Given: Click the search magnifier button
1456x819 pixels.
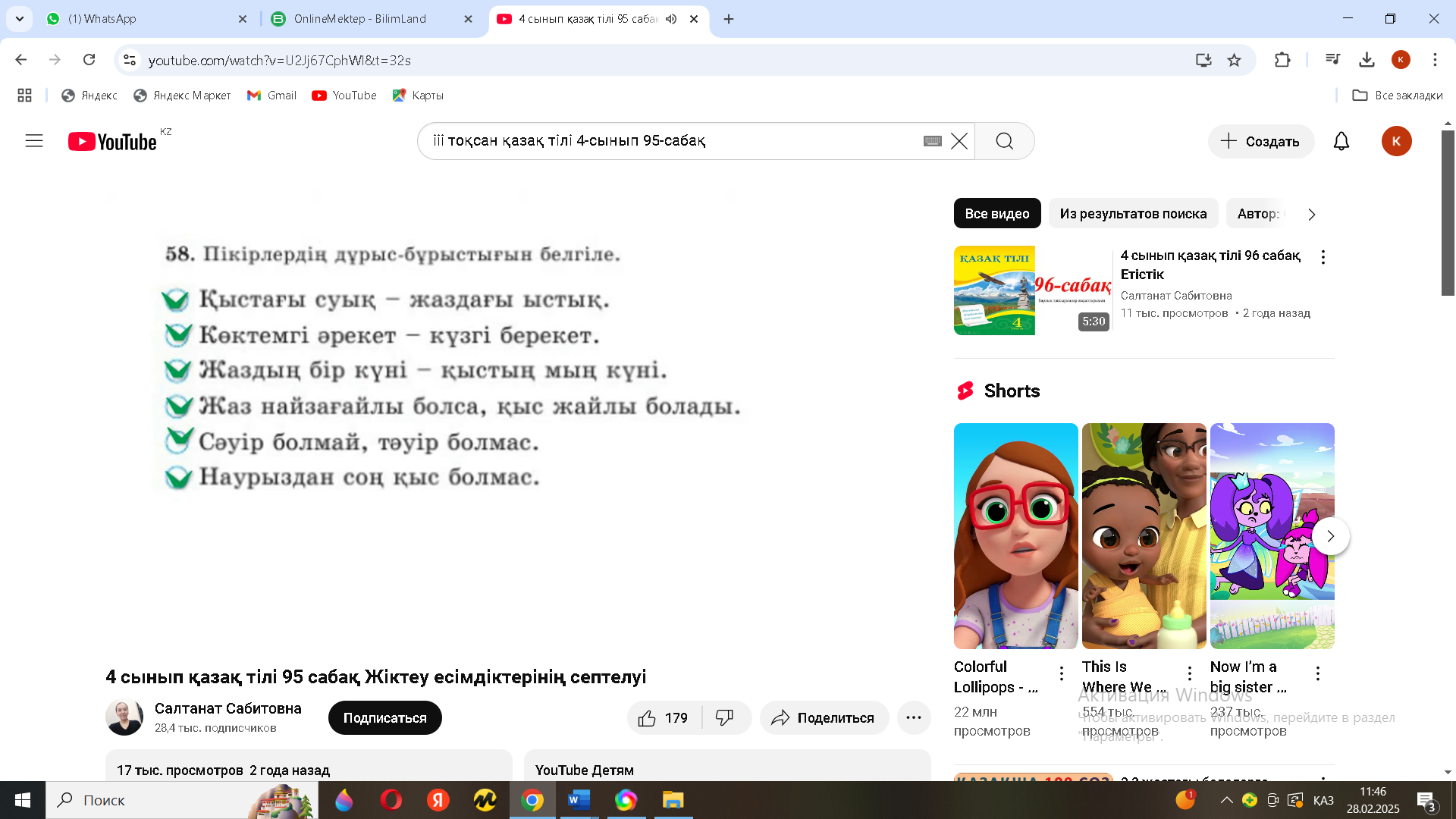Looking at the screenshot, I should point(1004,141).
